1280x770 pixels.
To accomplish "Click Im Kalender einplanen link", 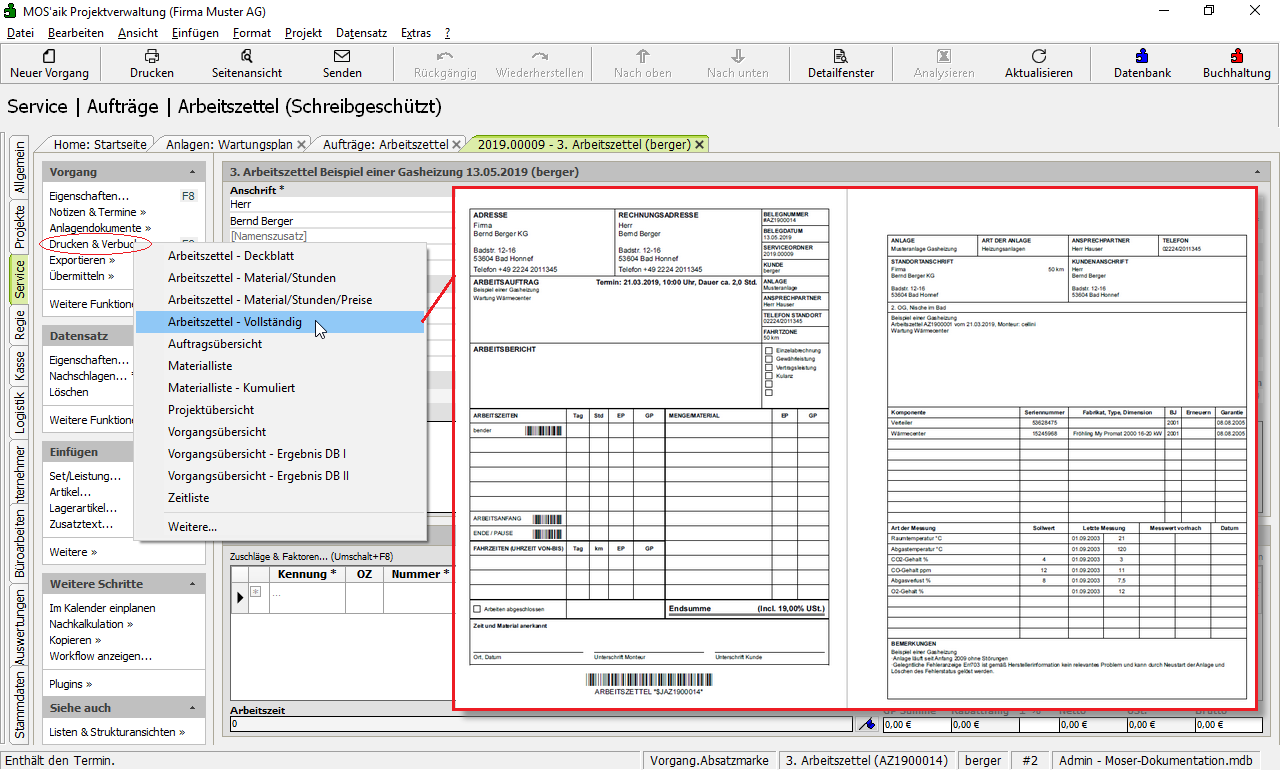I will pyautogui.click(x=102, y=608).
